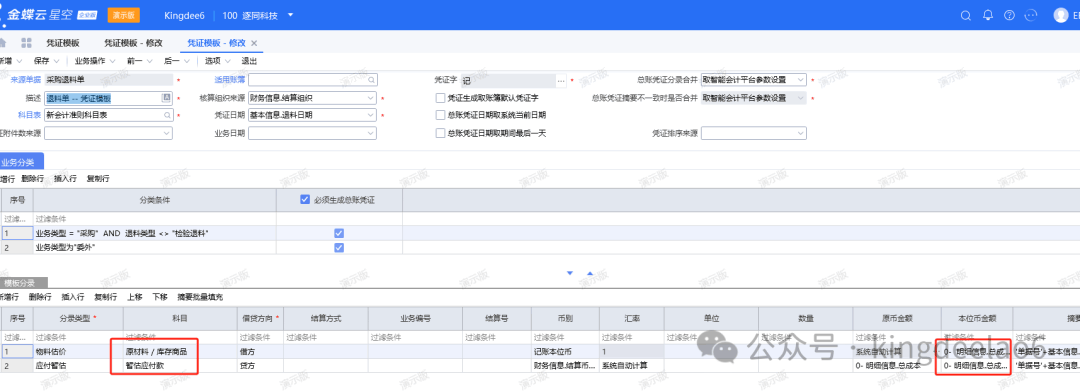
Task: Check 总账凭证日期取系统当前日期 option
Action: (440, 115)
